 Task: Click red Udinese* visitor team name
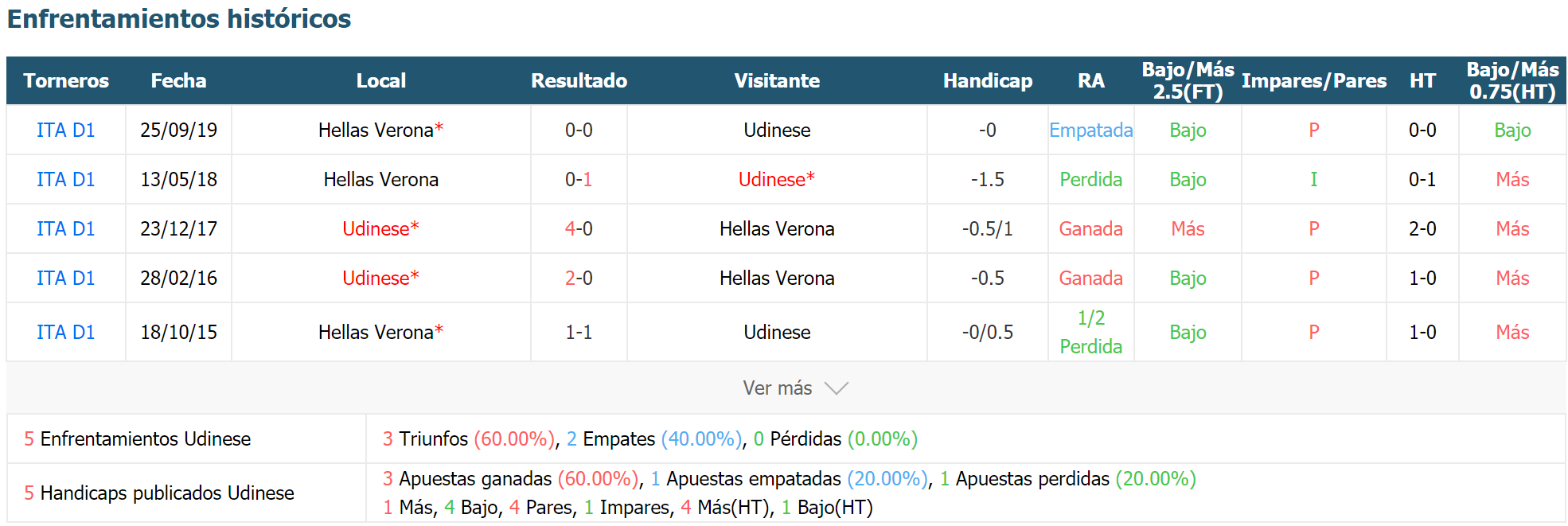pyautogui.click(x=777, y=179)
